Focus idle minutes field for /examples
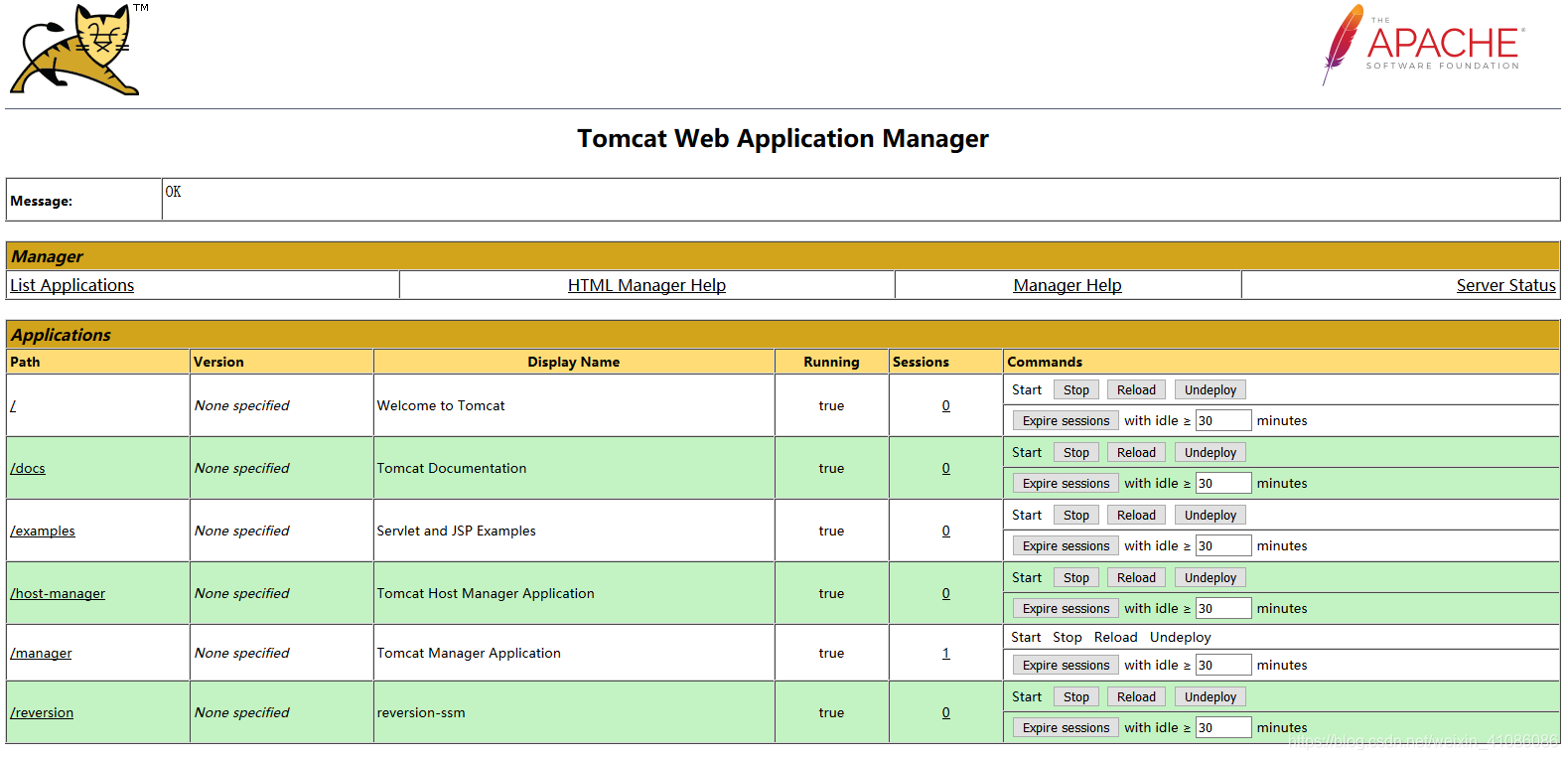 coord(1223,546)
